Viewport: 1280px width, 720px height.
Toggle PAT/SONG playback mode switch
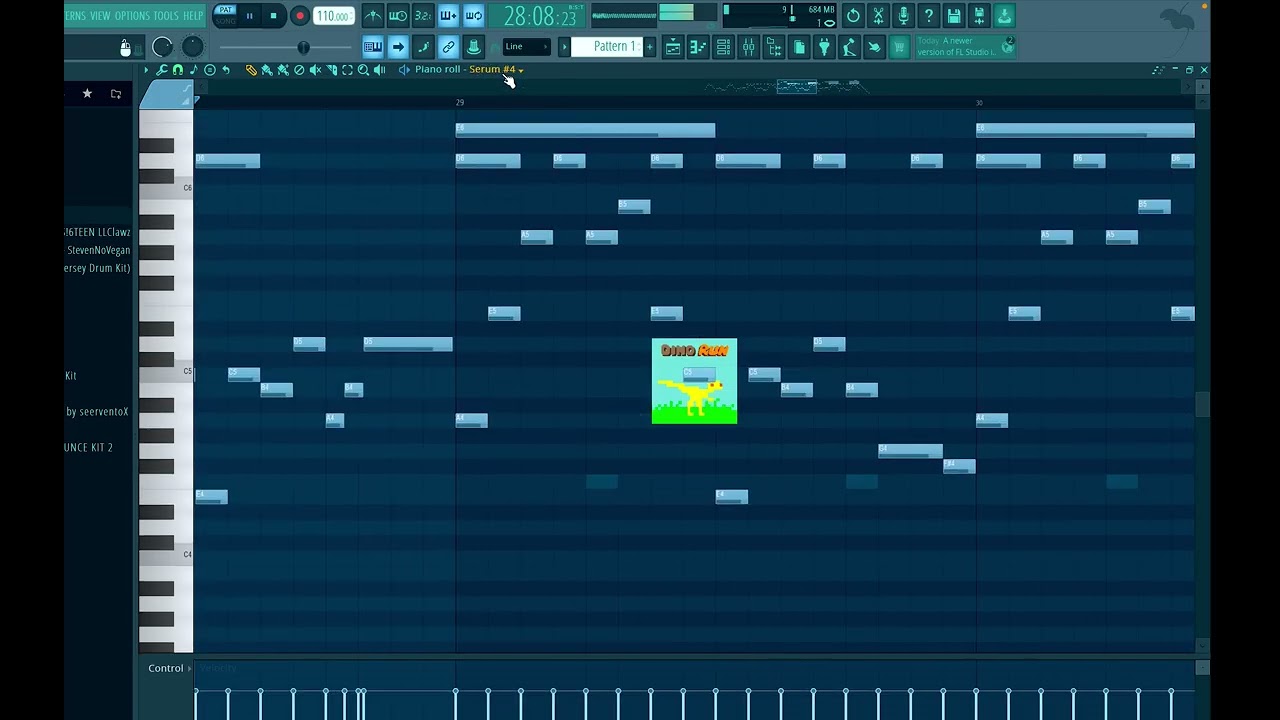[x=225, y=15]
